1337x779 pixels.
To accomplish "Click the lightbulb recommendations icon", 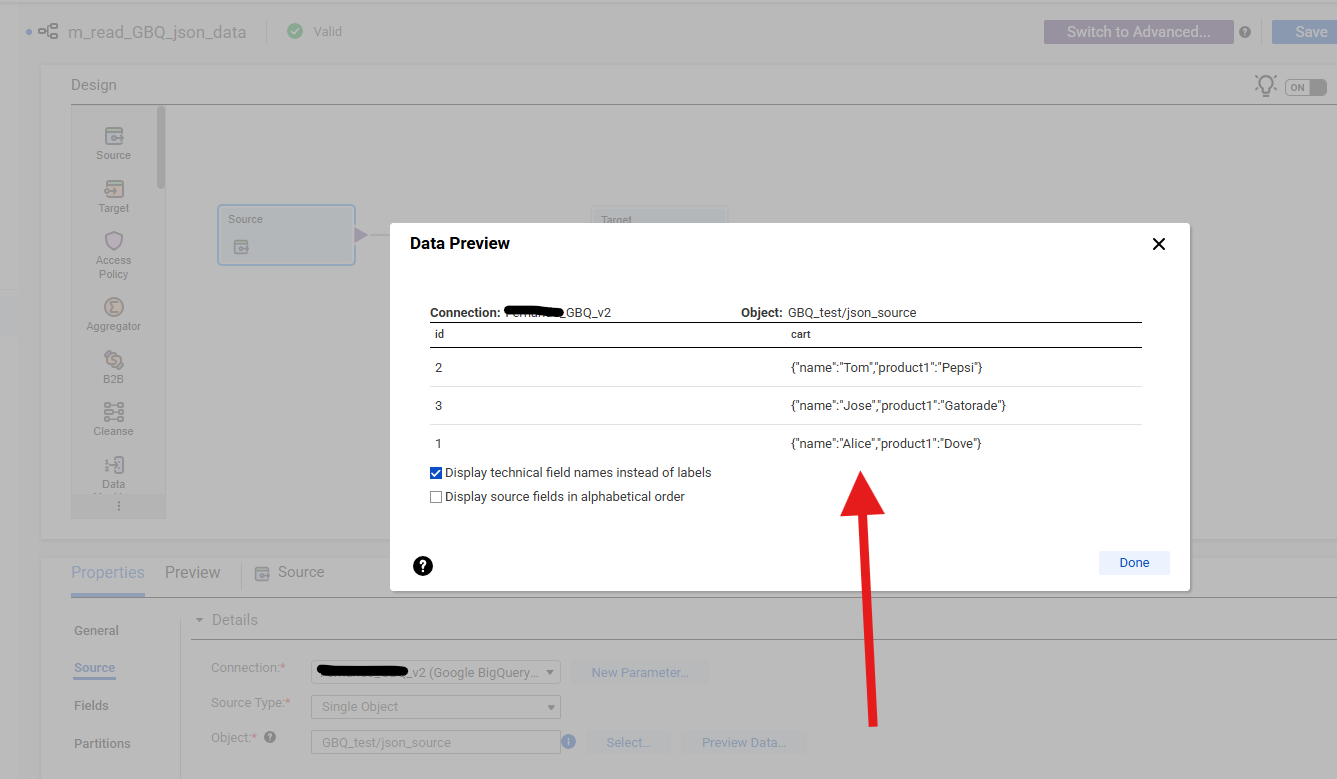I will point(1266,85).
